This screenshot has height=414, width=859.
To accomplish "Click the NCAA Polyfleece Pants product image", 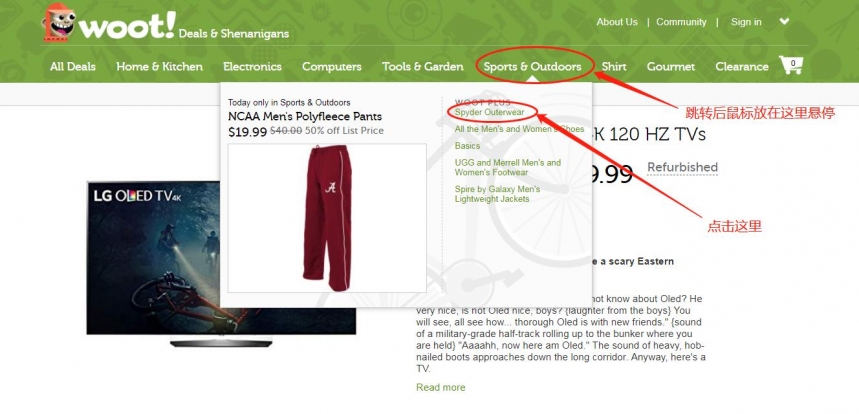I will (327, 218).
